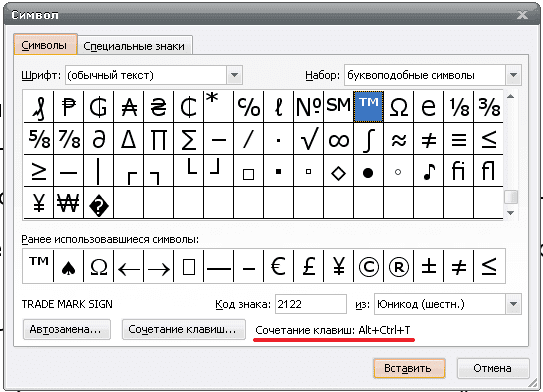Pick the eighth note ♪ symbol
The image size is (543, 392).
428,170
